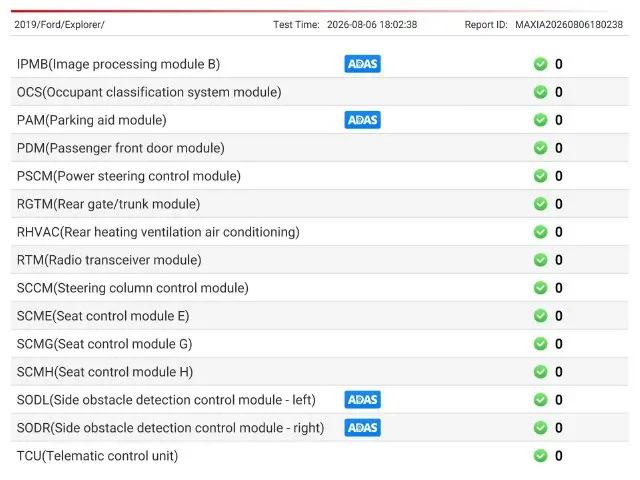Viewport: 640px width, 480px height.
Task: Click green check icon for SCCM row
Action: [x=540, y=288]
